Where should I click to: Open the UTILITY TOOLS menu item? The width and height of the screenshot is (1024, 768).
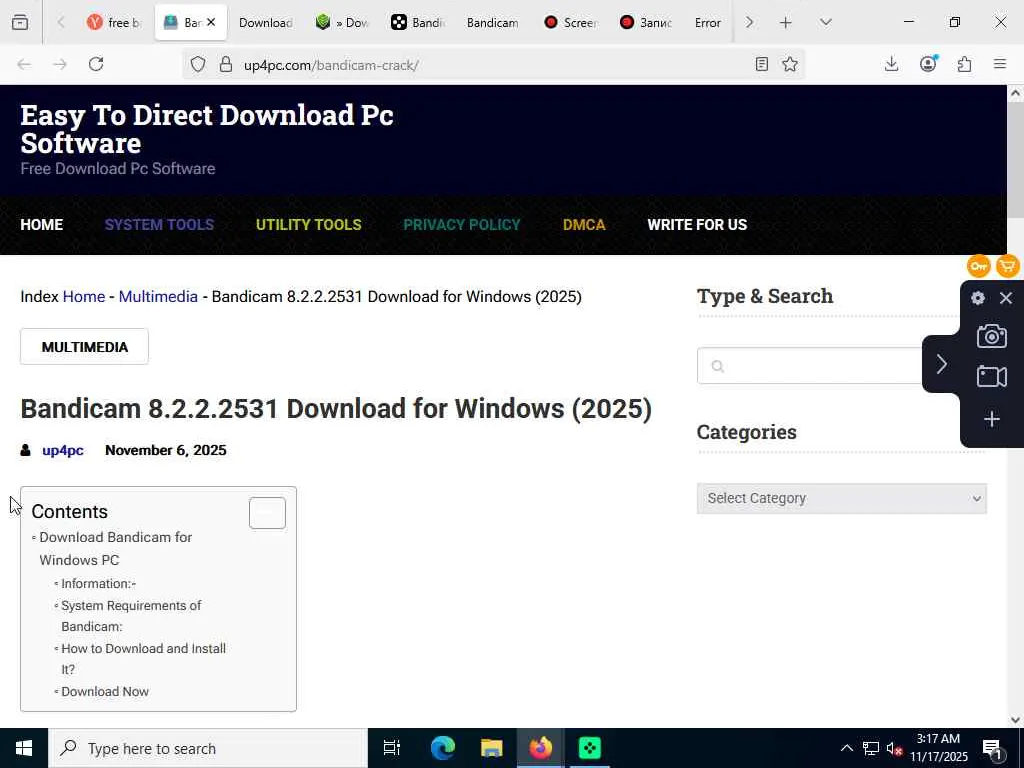[x=308, y=225]
